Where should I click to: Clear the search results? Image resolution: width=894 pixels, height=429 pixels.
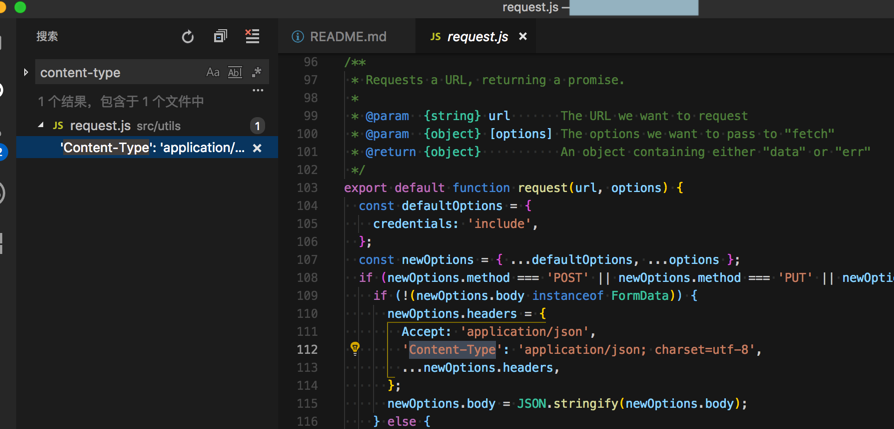click(252, 37)
